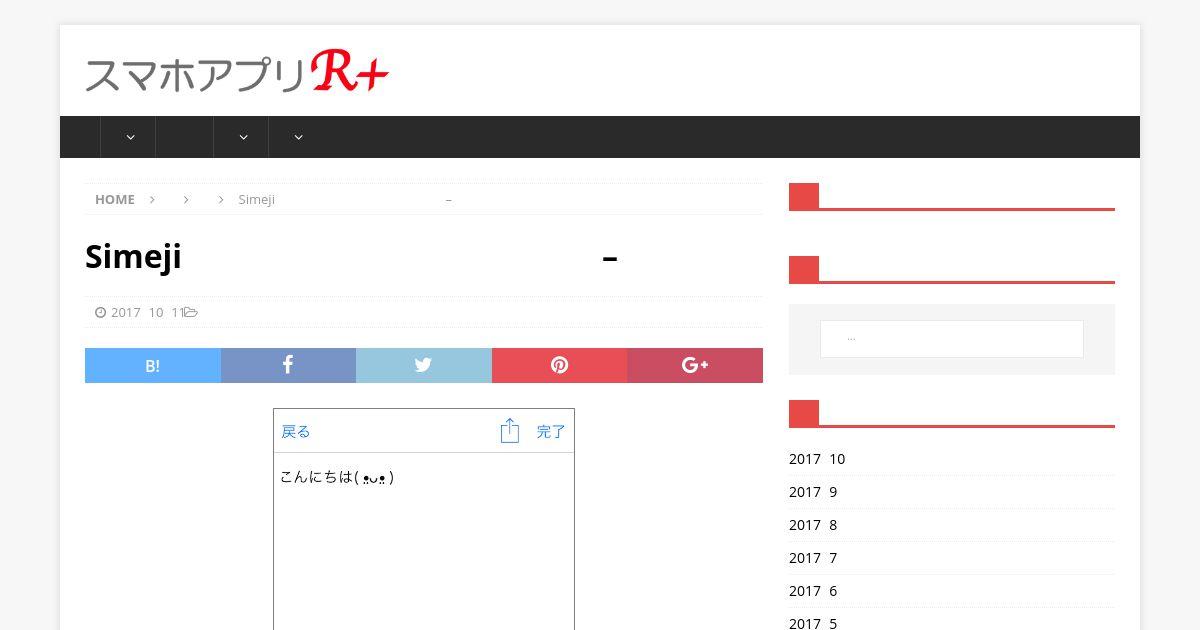Open the 2017 7 archive link
1200x630 pixels.
coord(813,558)
